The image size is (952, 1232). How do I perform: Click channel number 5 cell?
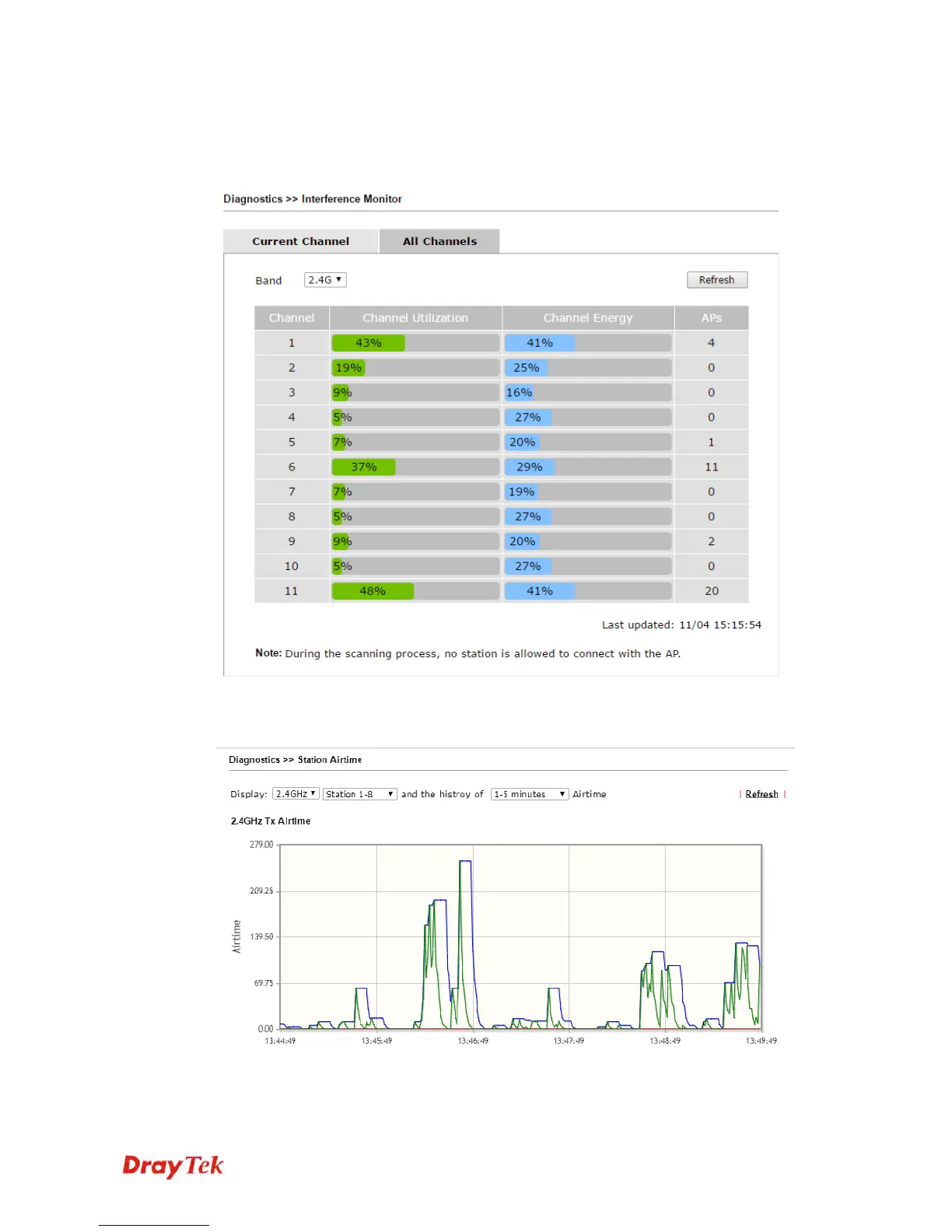292,442
